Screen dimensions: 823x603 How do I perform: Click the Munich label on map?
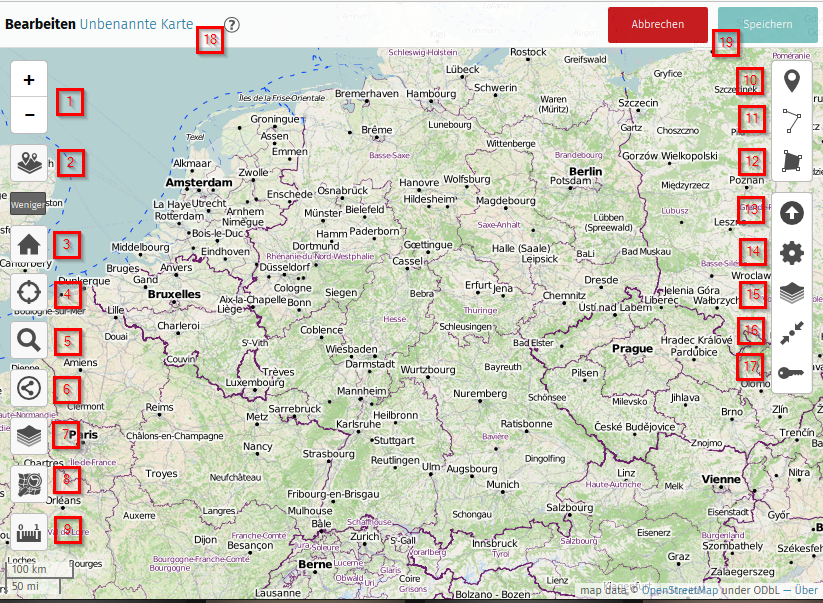pyautogui.click(x=503, y=484)
